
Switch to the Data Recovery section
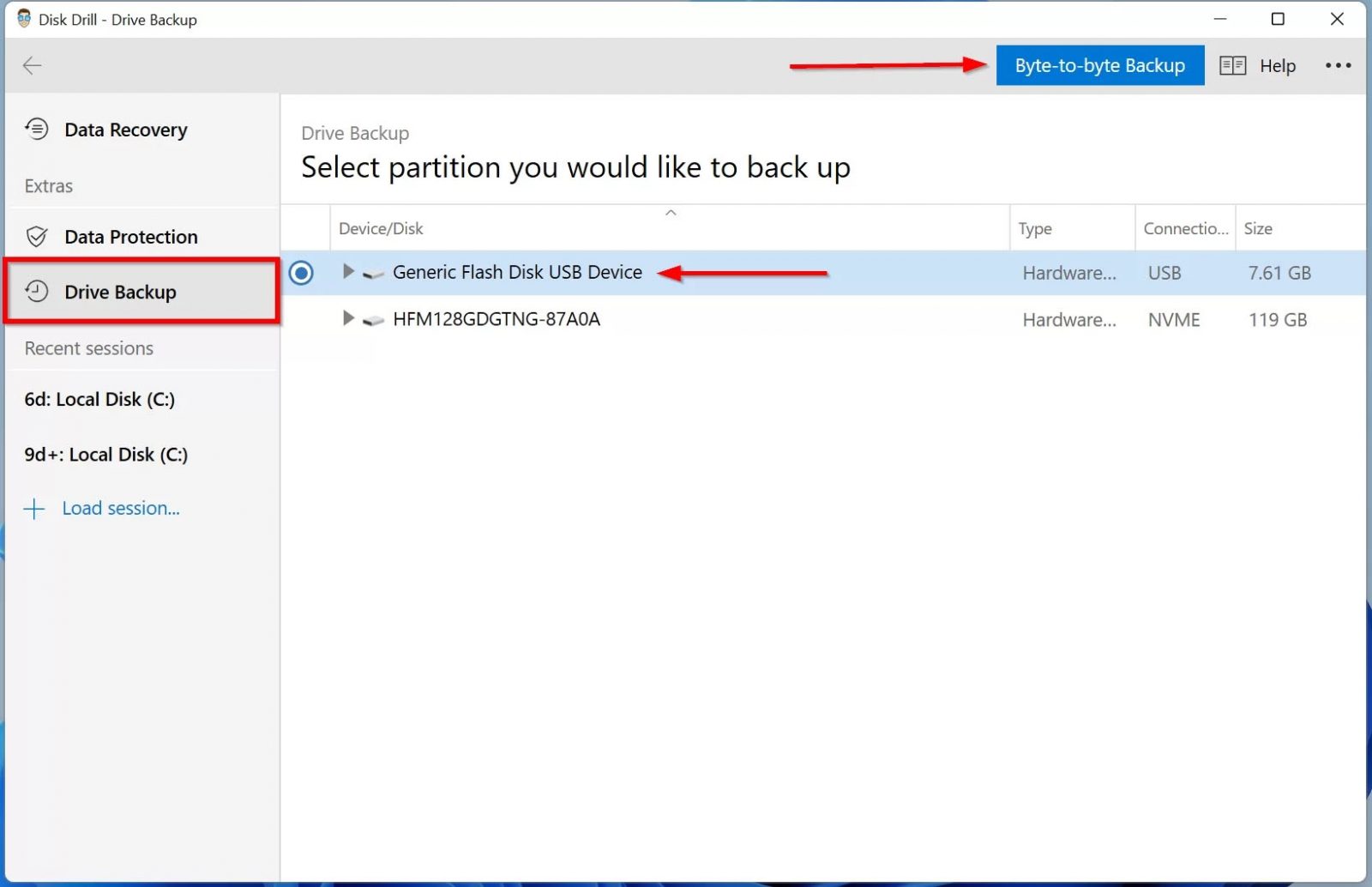tap(125, 130)
